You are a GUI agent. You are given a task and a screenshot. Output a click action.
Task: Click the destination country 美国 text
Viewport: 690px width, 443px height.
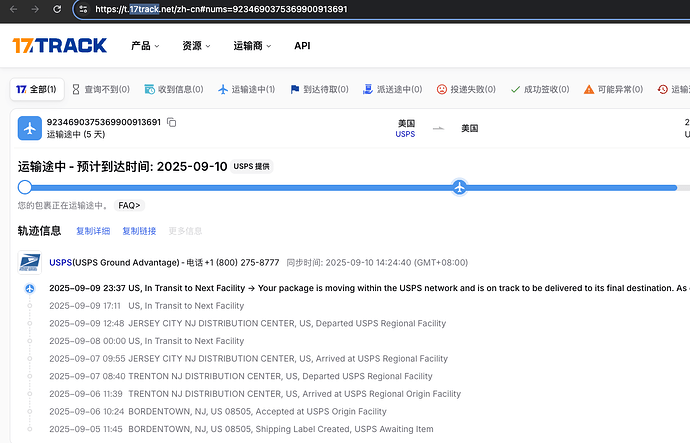point(470,128)
